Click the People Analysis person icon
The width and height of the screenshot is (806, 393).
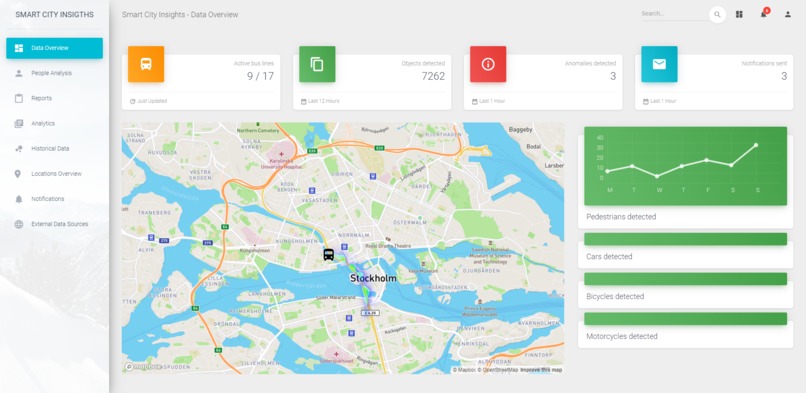[19, 73]
